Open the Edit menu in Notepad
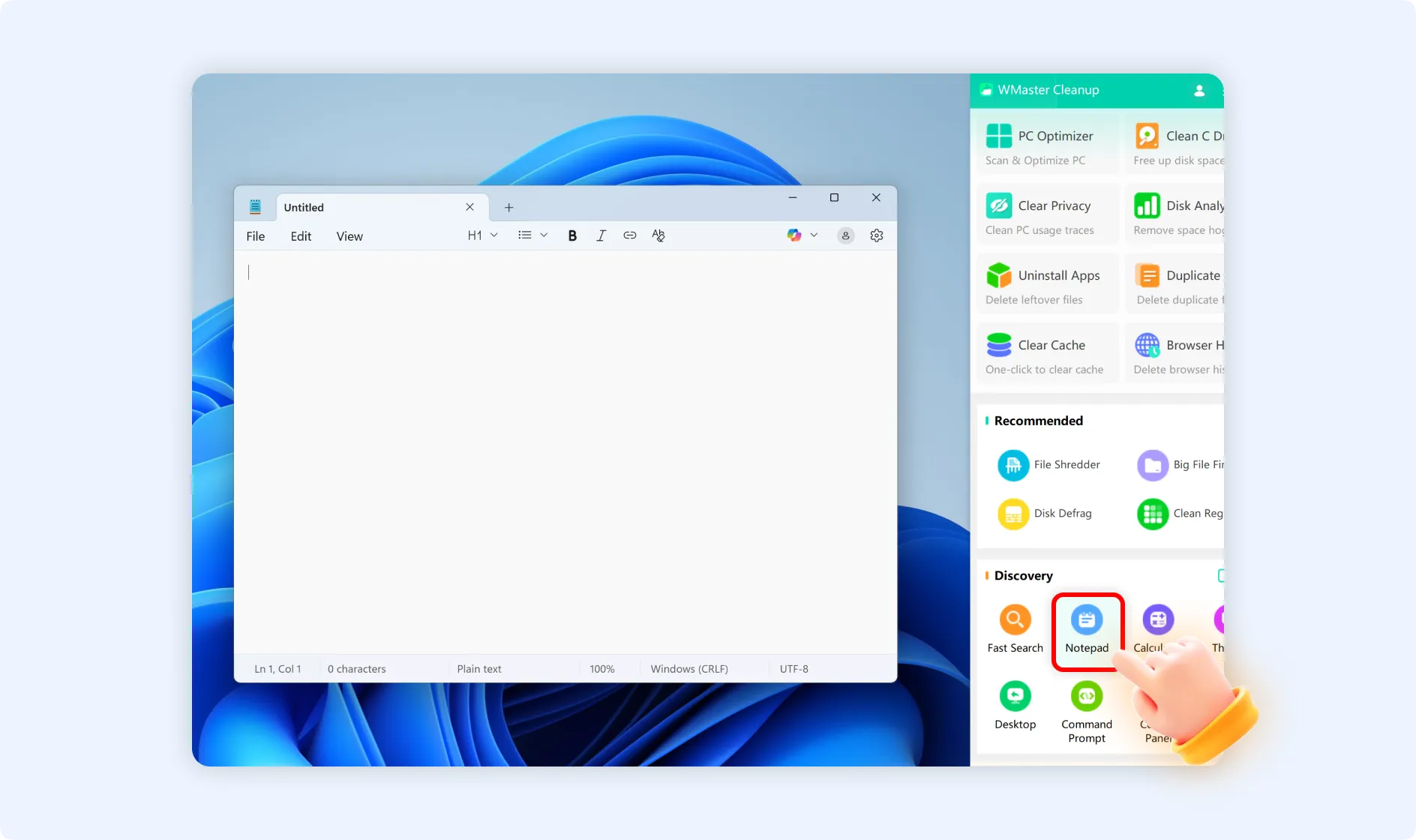Screen dimensions: 1416x840 click(301, 235)
